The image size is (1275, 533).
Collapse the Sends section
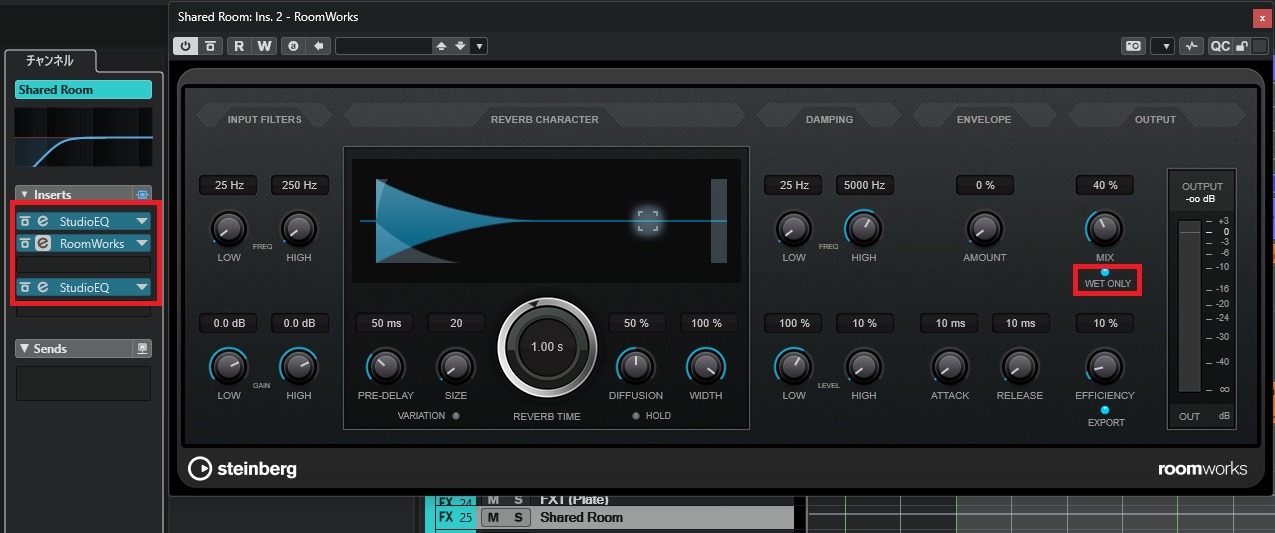24,349
